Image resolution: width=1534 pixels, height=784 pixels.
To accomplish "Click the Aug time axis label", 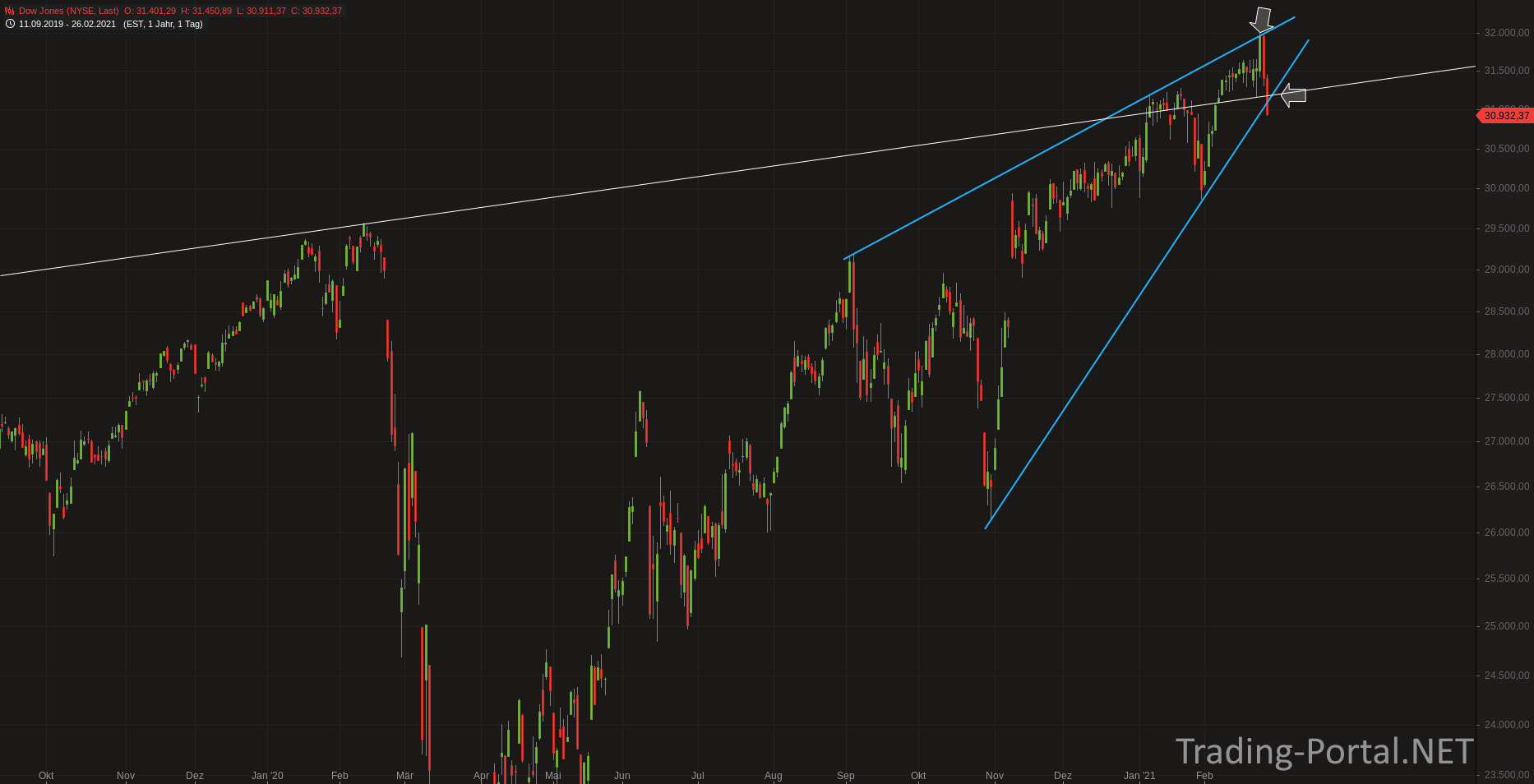I will click(x=774, y=776).
